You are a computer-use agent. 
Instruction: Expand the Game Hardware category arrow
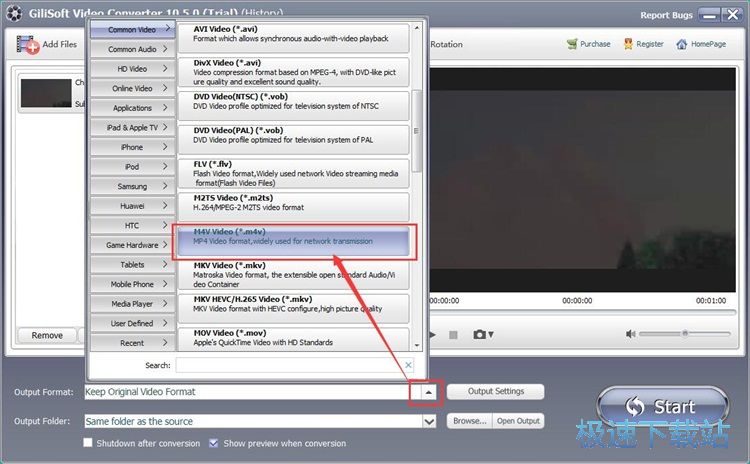click(x=165, y=244)
